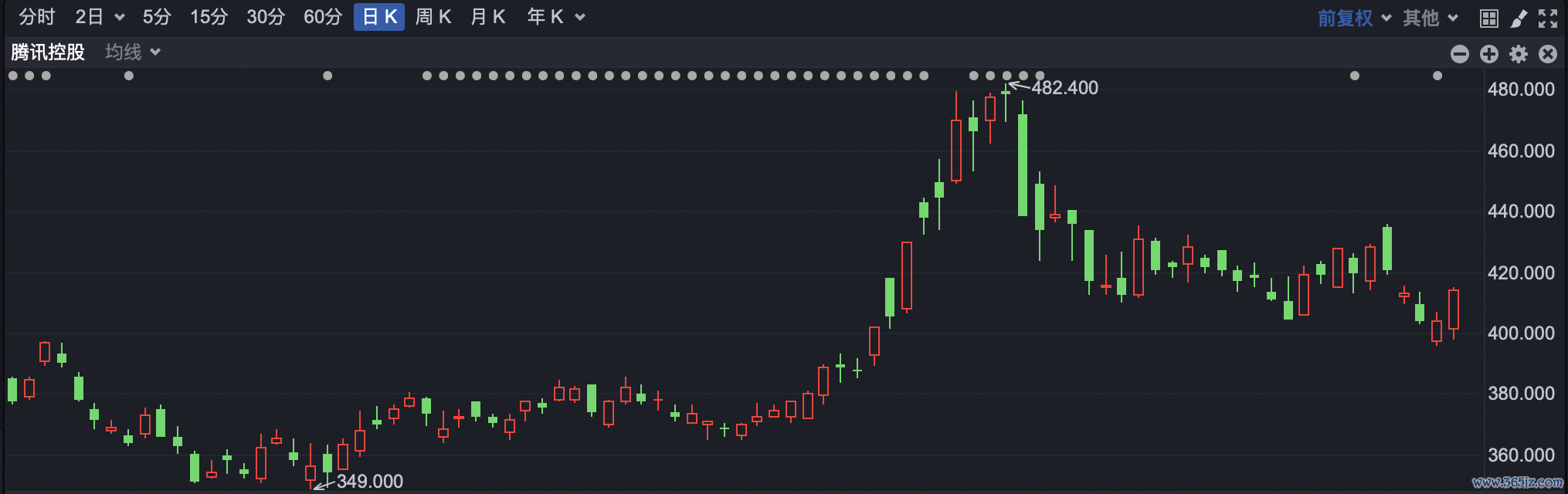Open the multi-chart grid layout icon
This screenshot has height=494, width=1568.
(1489, 19)
